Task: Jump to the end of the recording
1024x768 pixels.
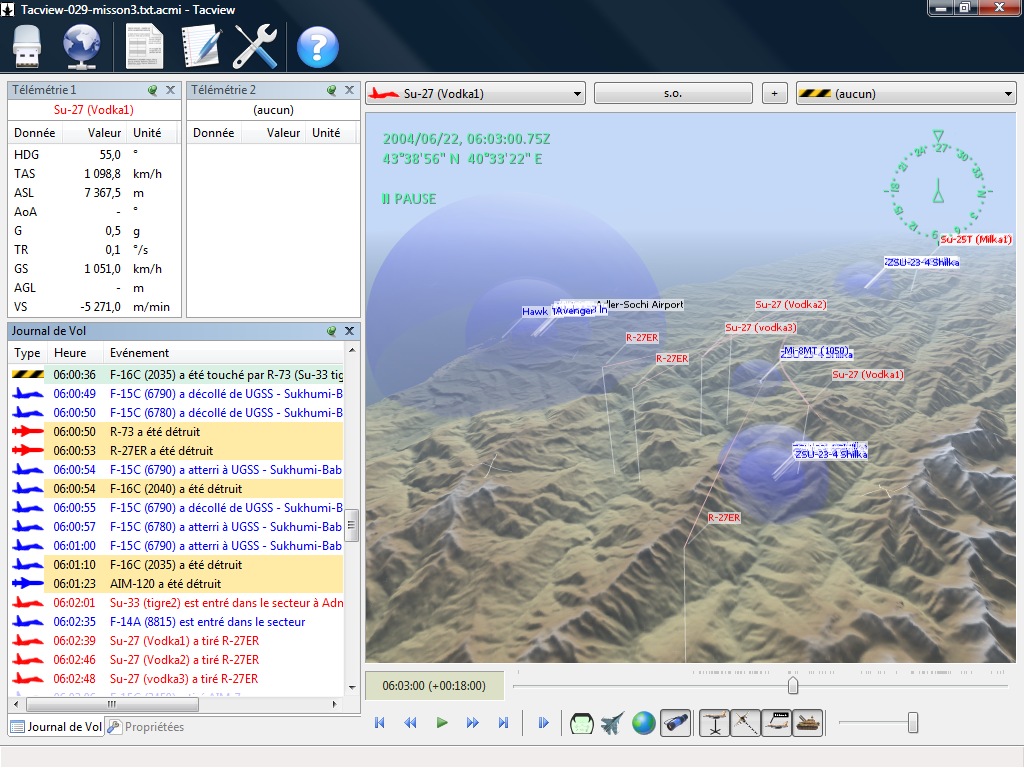Action: click(503, 722)
